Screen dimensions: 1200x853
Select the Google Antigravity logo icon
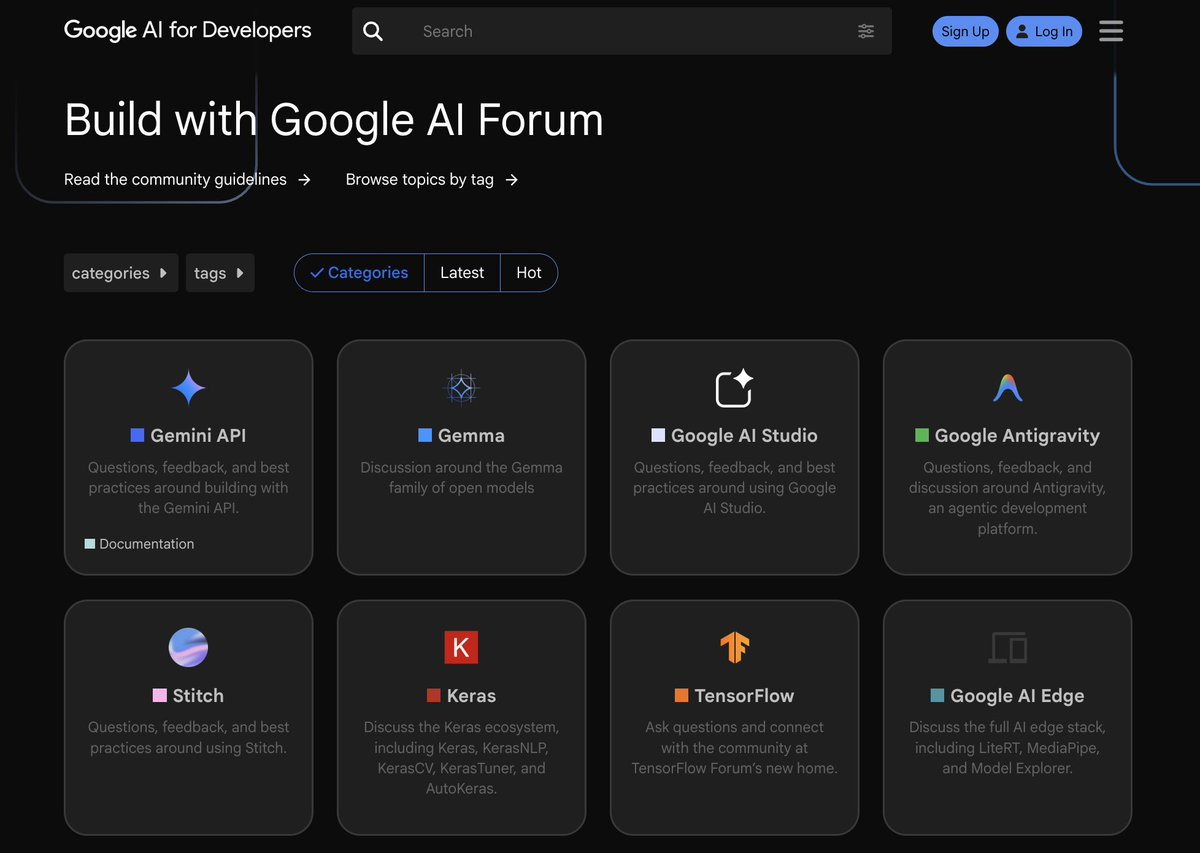point(1007,388)
